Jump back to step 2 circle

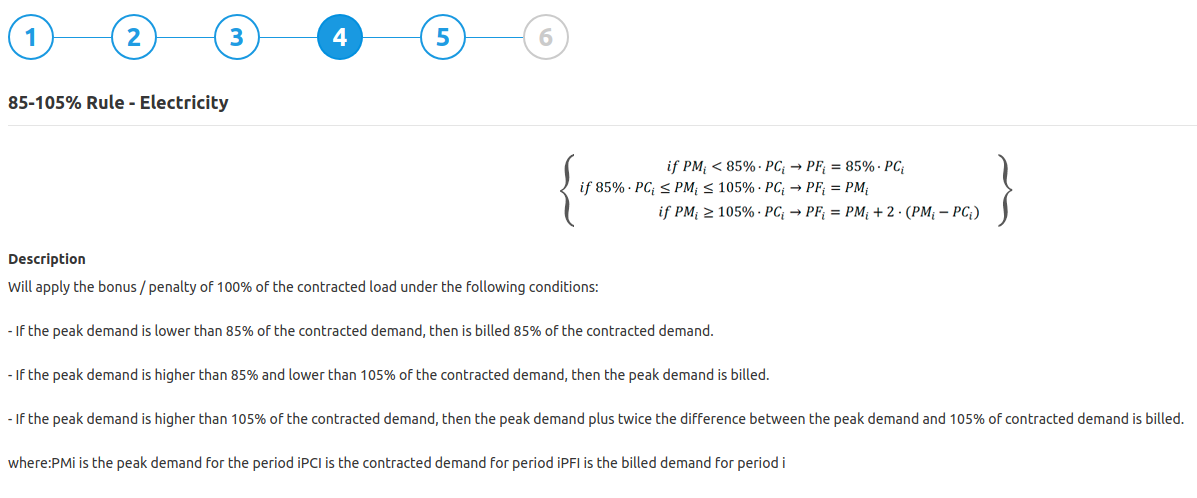point(134,37)
